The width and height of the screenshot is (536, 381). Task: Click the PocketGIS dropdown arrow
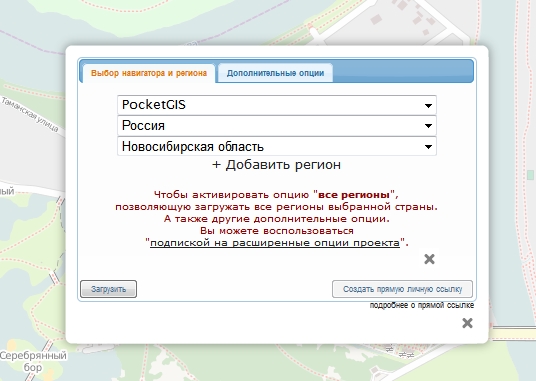(428, 106)
